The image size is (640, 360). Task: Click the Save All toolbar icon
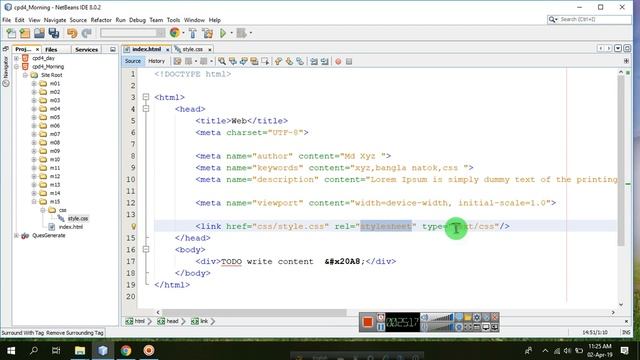[x=54, y=33]
